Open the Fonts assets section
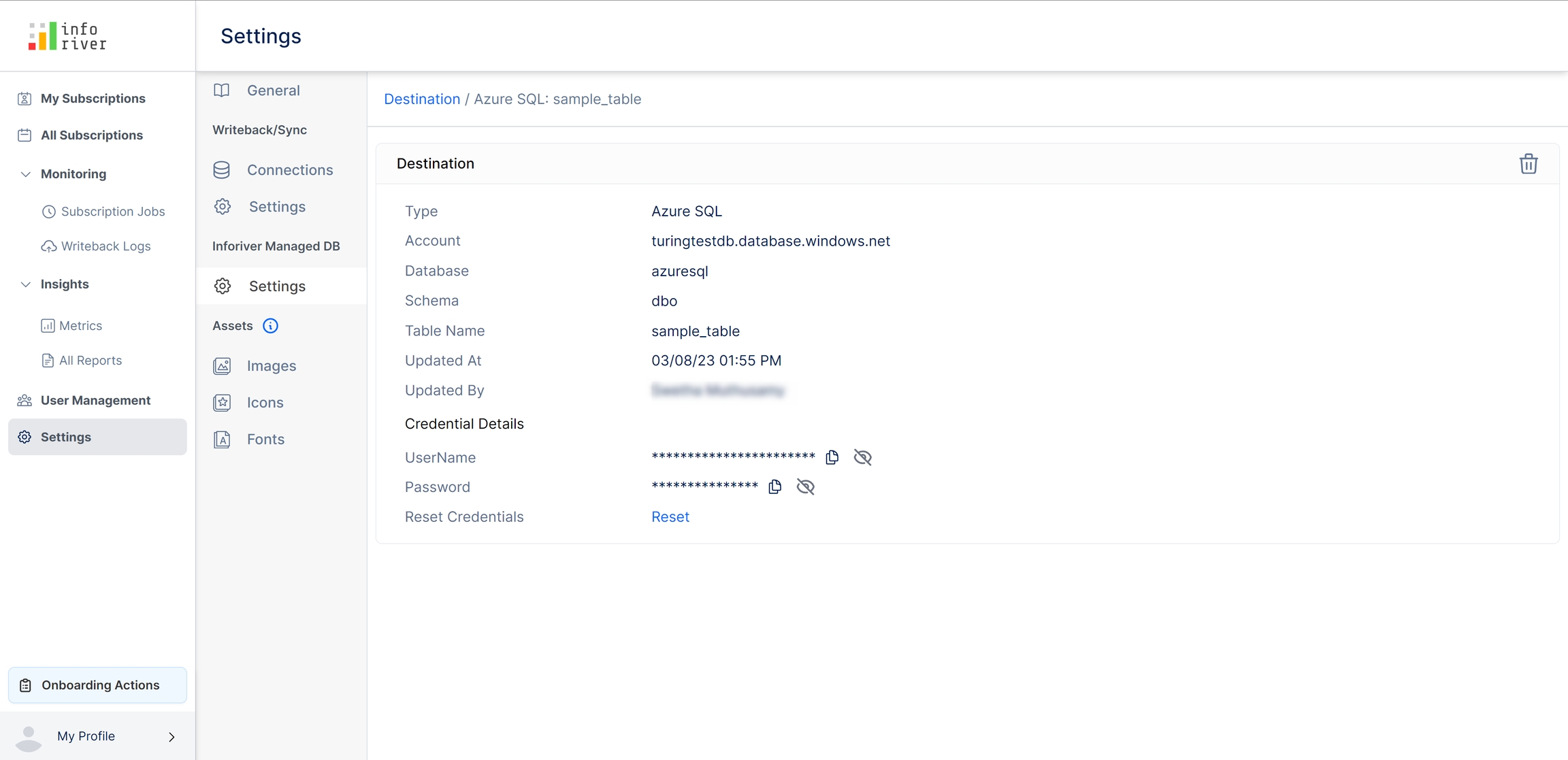This screenshot has height=760, width=1568. [x=265, y=440]
